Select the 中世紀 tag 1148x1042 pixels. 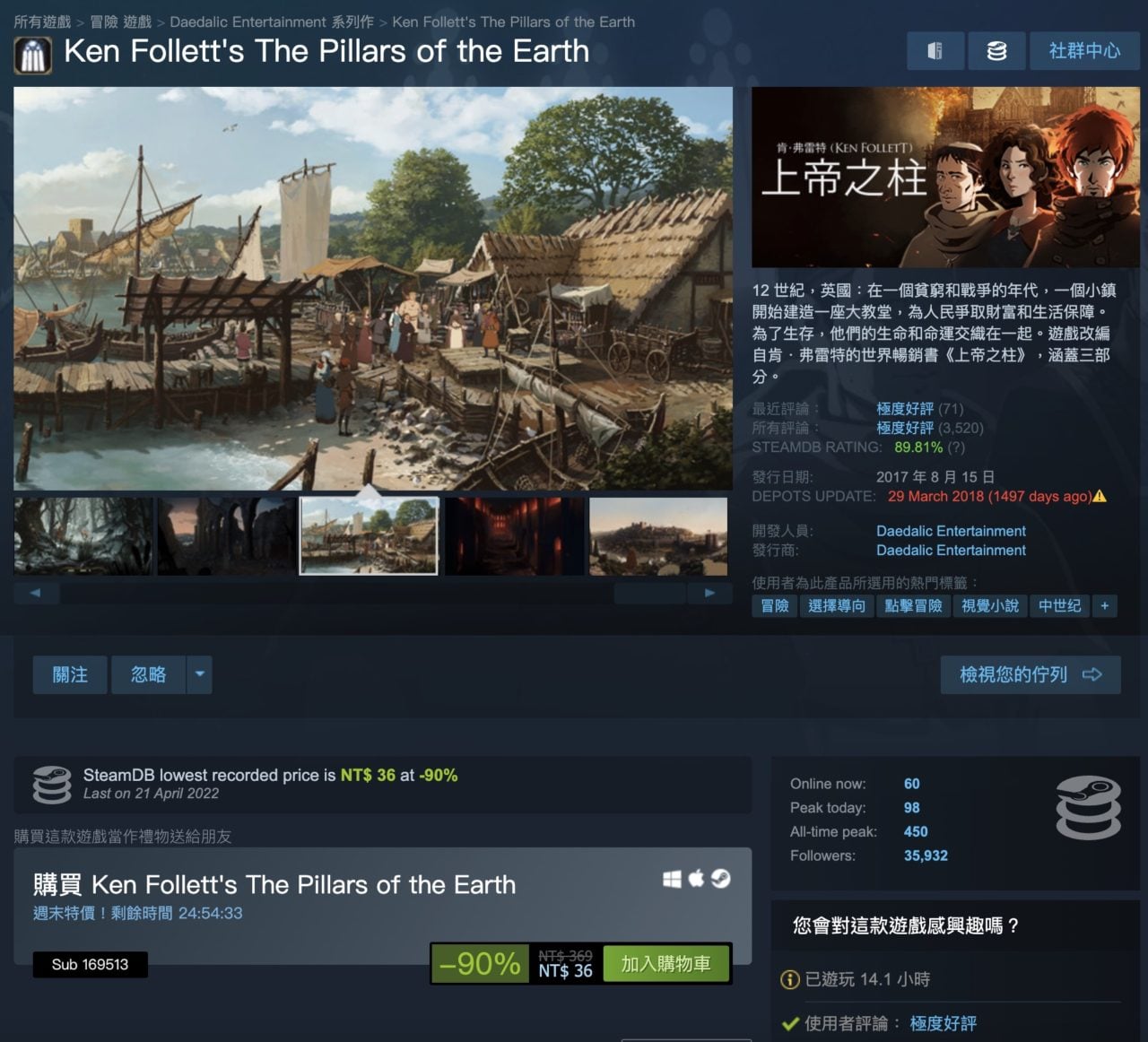click(x=1059, y=606)
